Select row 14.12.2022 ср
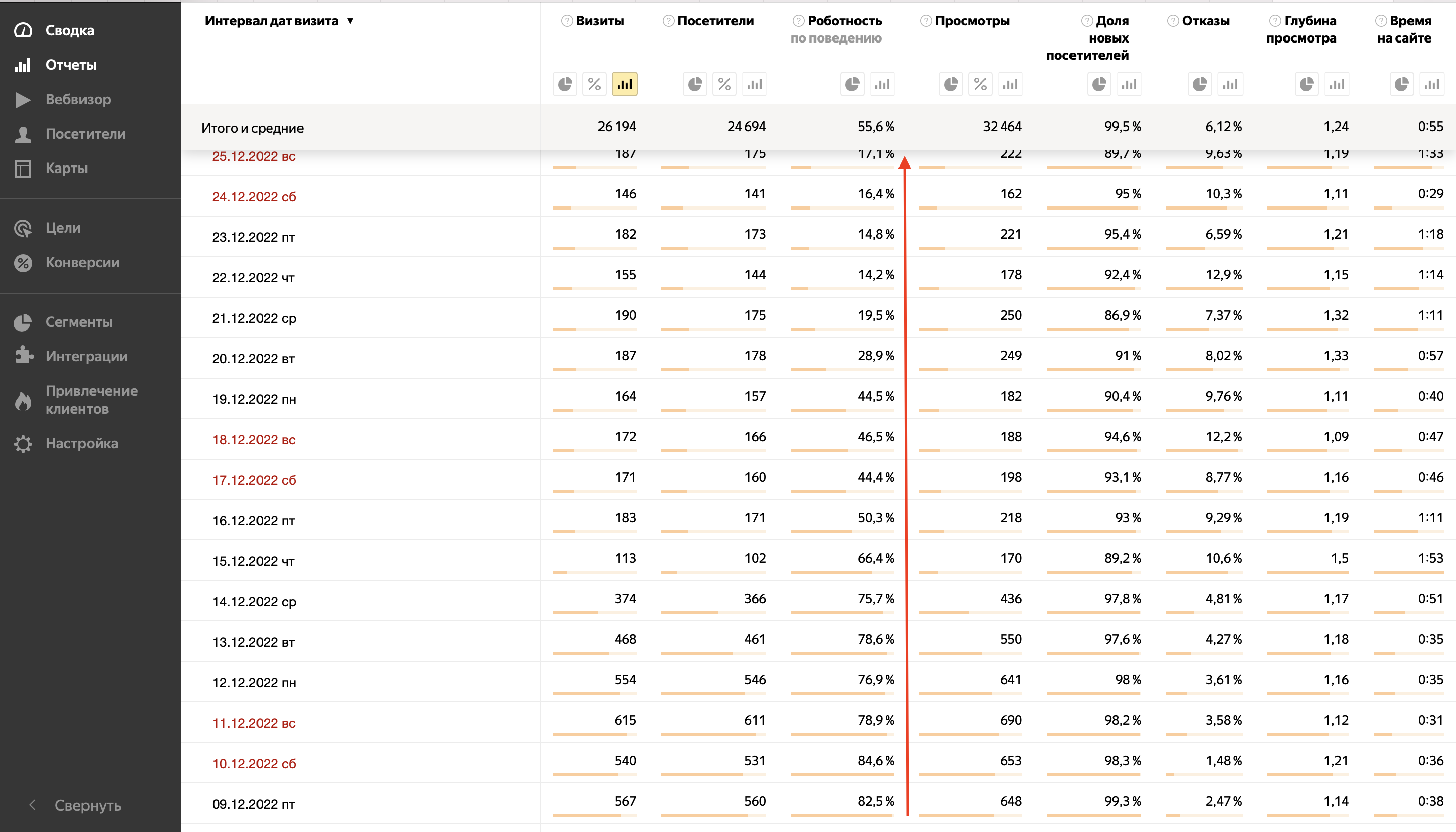 tap(818, 601)
